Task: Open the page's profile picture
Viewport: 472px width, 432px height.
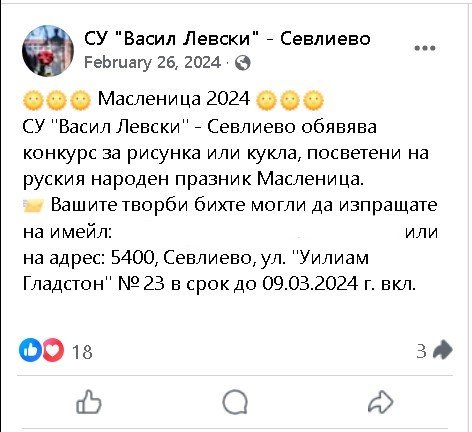Action: click(x=48, y=51)
